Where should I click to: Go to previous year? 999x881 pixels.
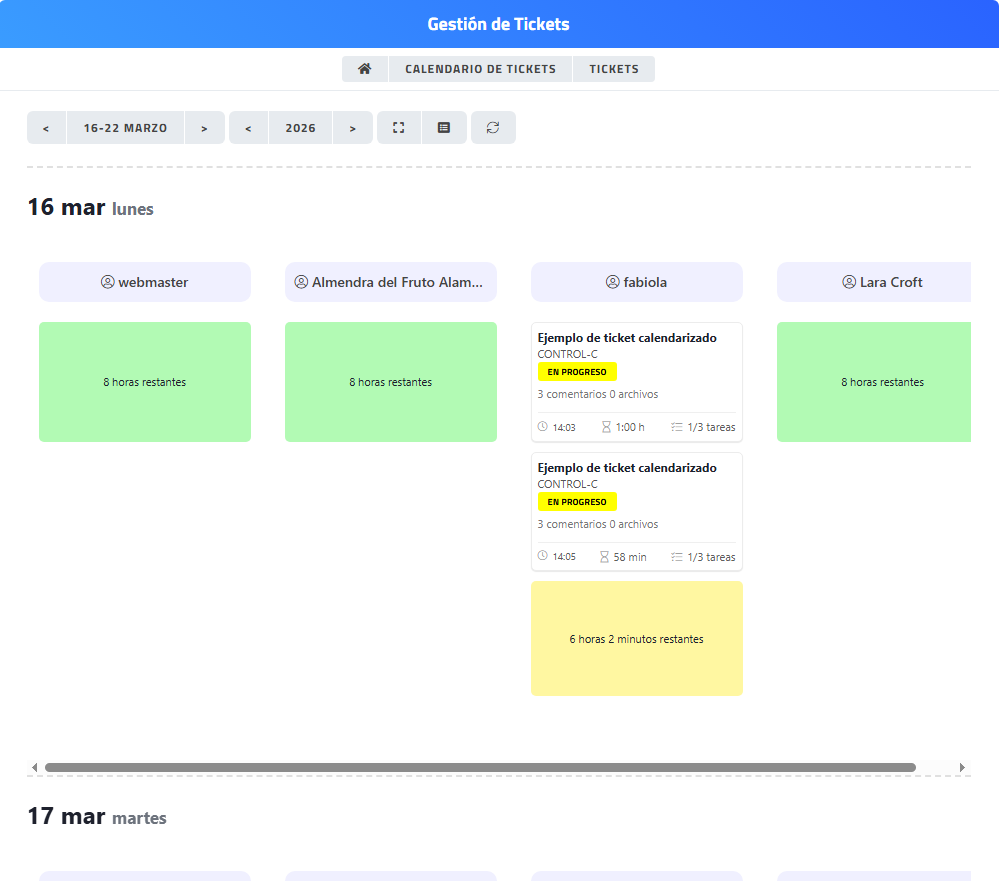(x=248, y=128)
